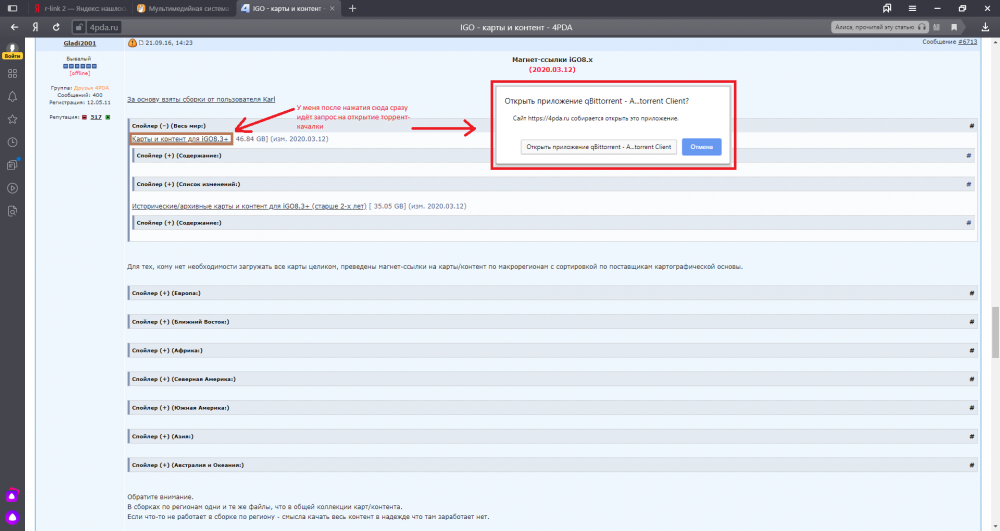Lower reputation with the red minus icon
The image size is (1000, 531).
pyautogui.click(x=84, y=117)
